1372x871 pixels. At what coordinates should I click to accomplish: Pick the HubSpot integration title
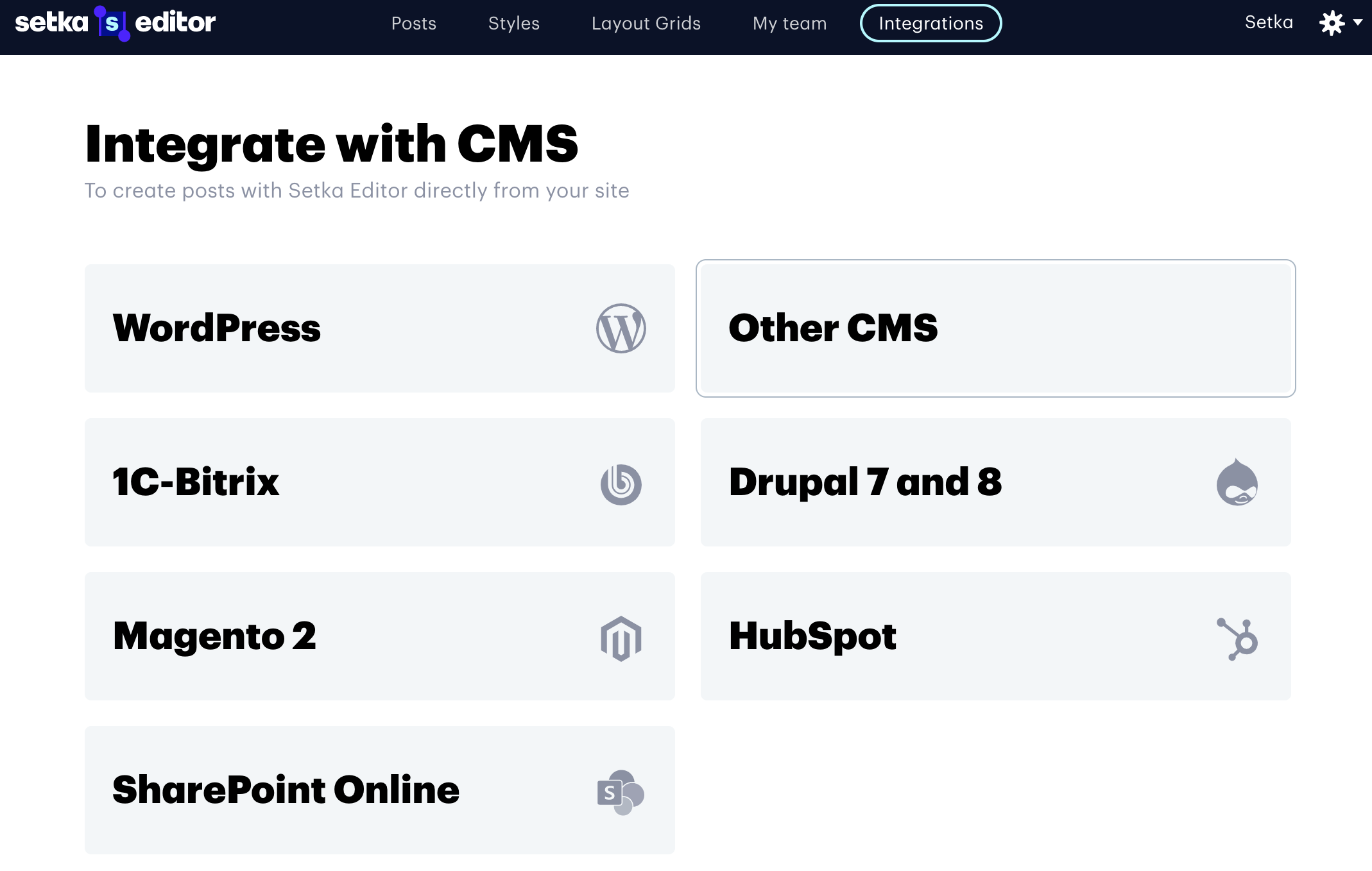[812, 636]
